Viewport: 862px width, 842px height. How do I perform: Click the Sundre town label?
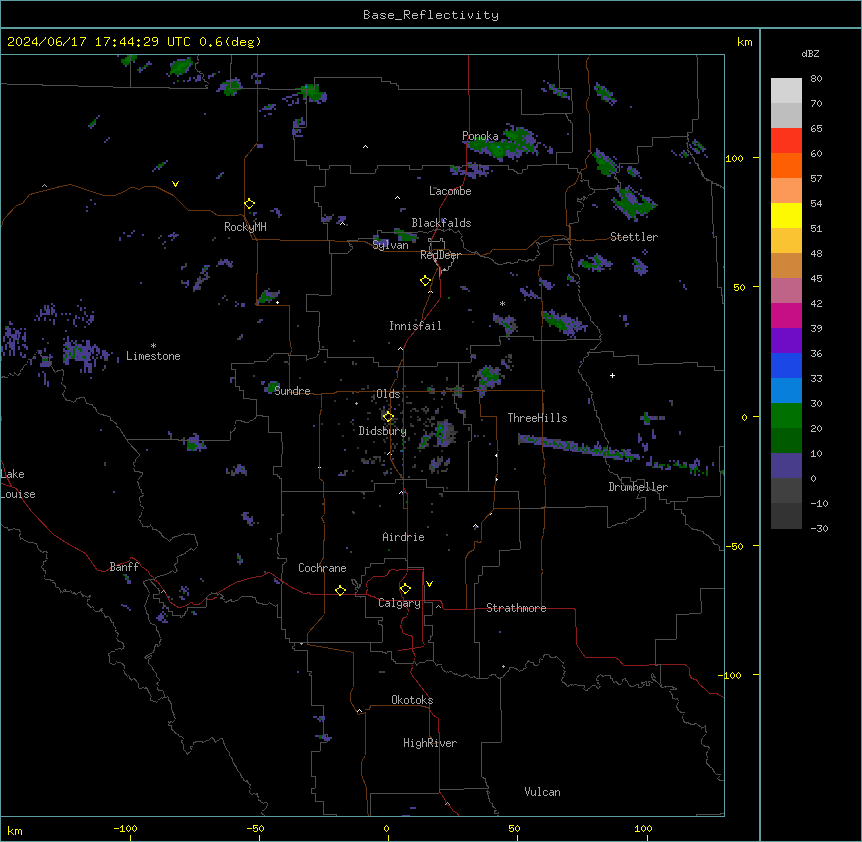coord(292,391)
